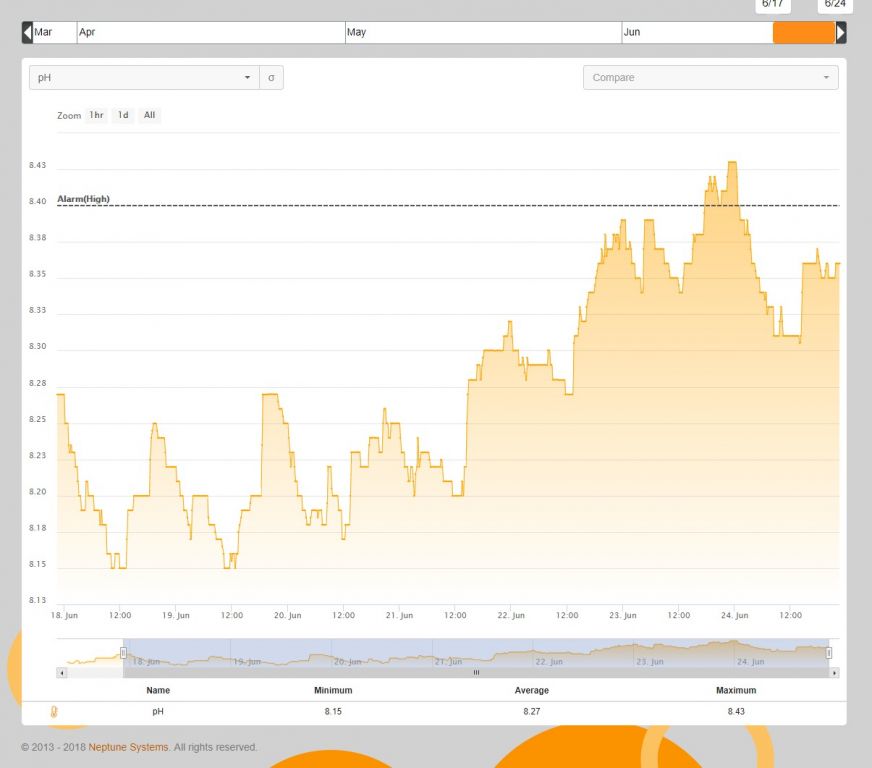Click the orange selected range in timeline
This screenshot has width=872, height=768.
[x=803, y=33]
